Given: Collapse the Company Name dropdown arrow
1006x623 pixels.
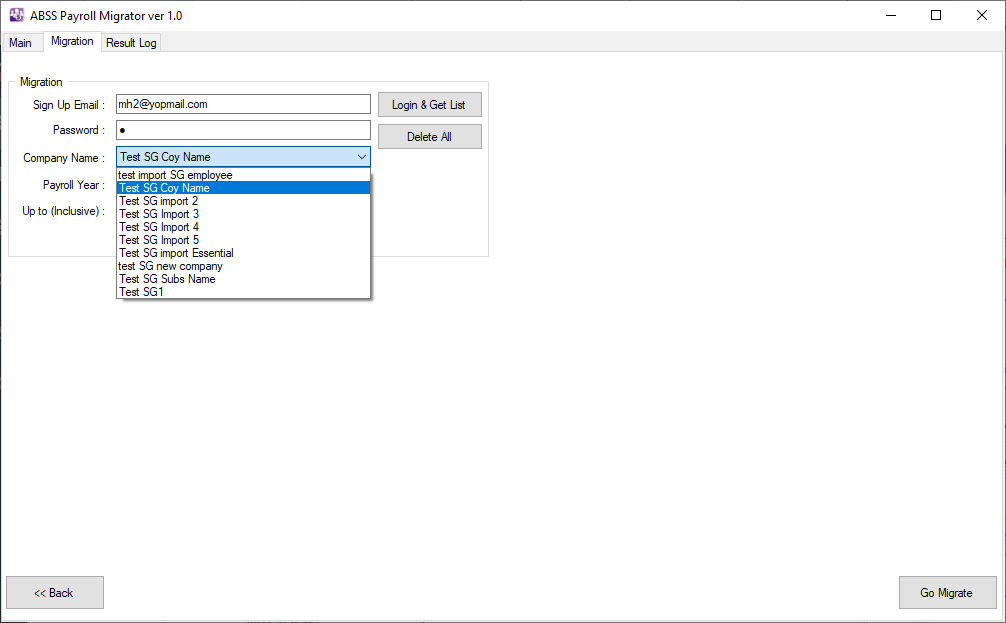Looking at the screenshot, I should 362,157.
